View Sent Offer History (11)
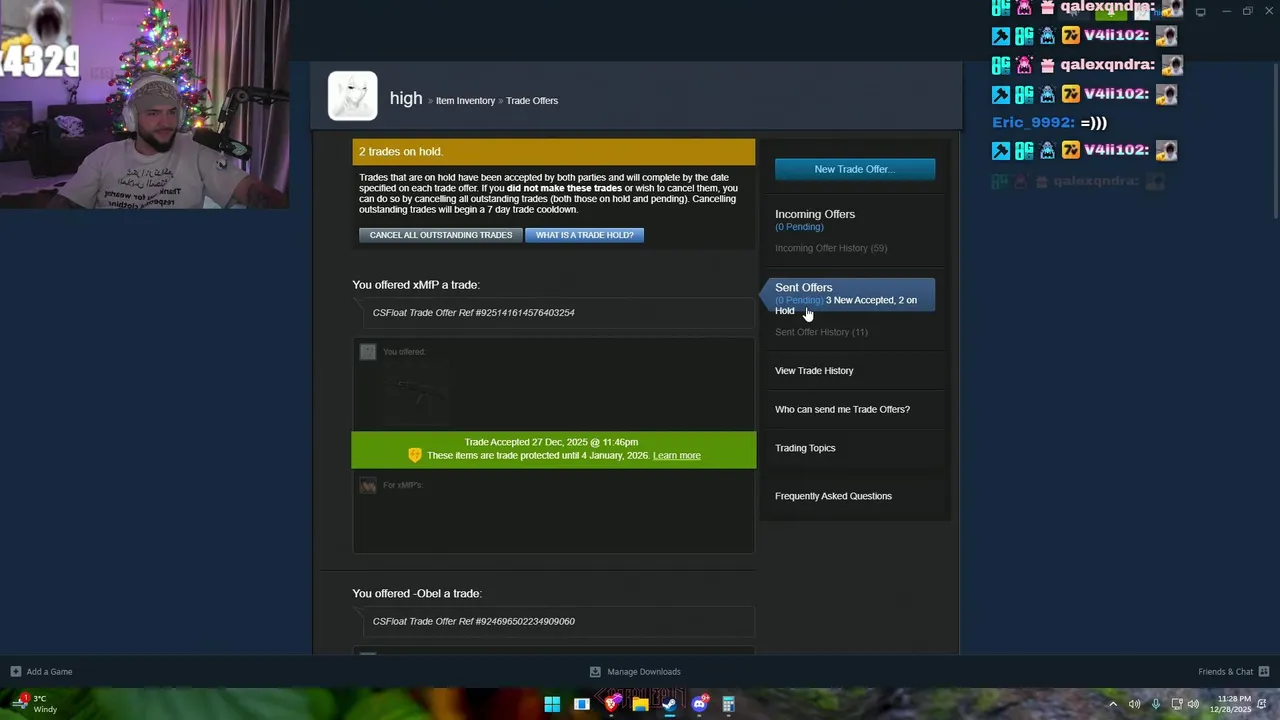 coord(821,332)
